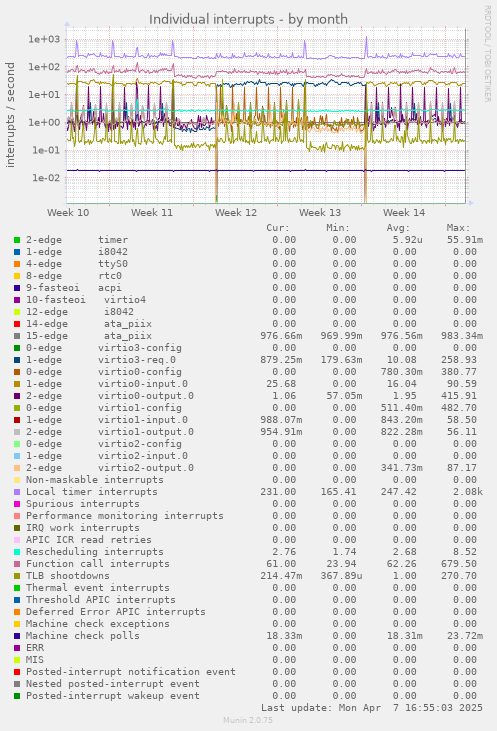497x731 pixels.
Task: Click the graph title Individual interrupts - by month
Action: 248,20
